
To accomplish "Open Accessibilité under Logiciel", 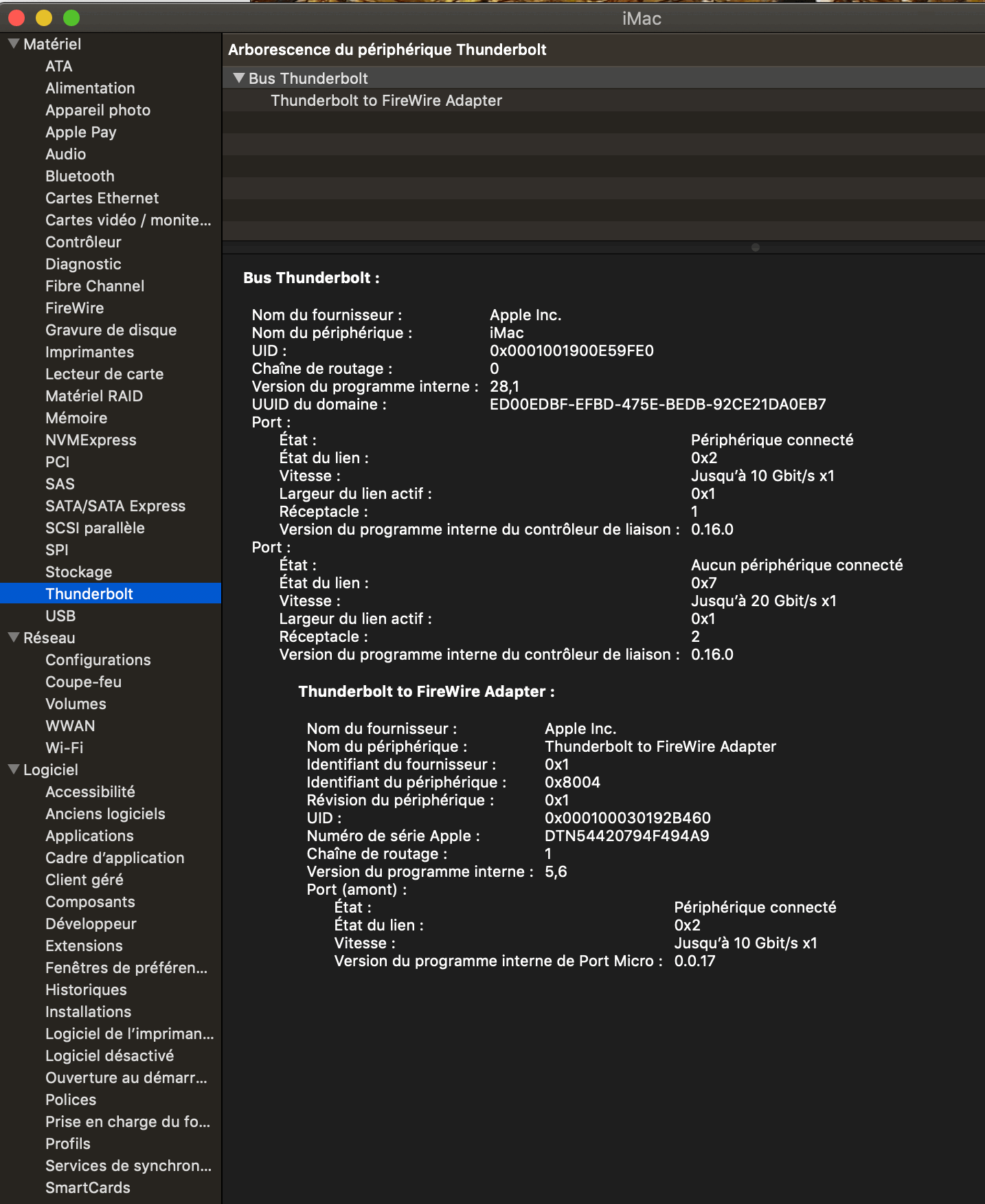I will click(x=90, y=792).
